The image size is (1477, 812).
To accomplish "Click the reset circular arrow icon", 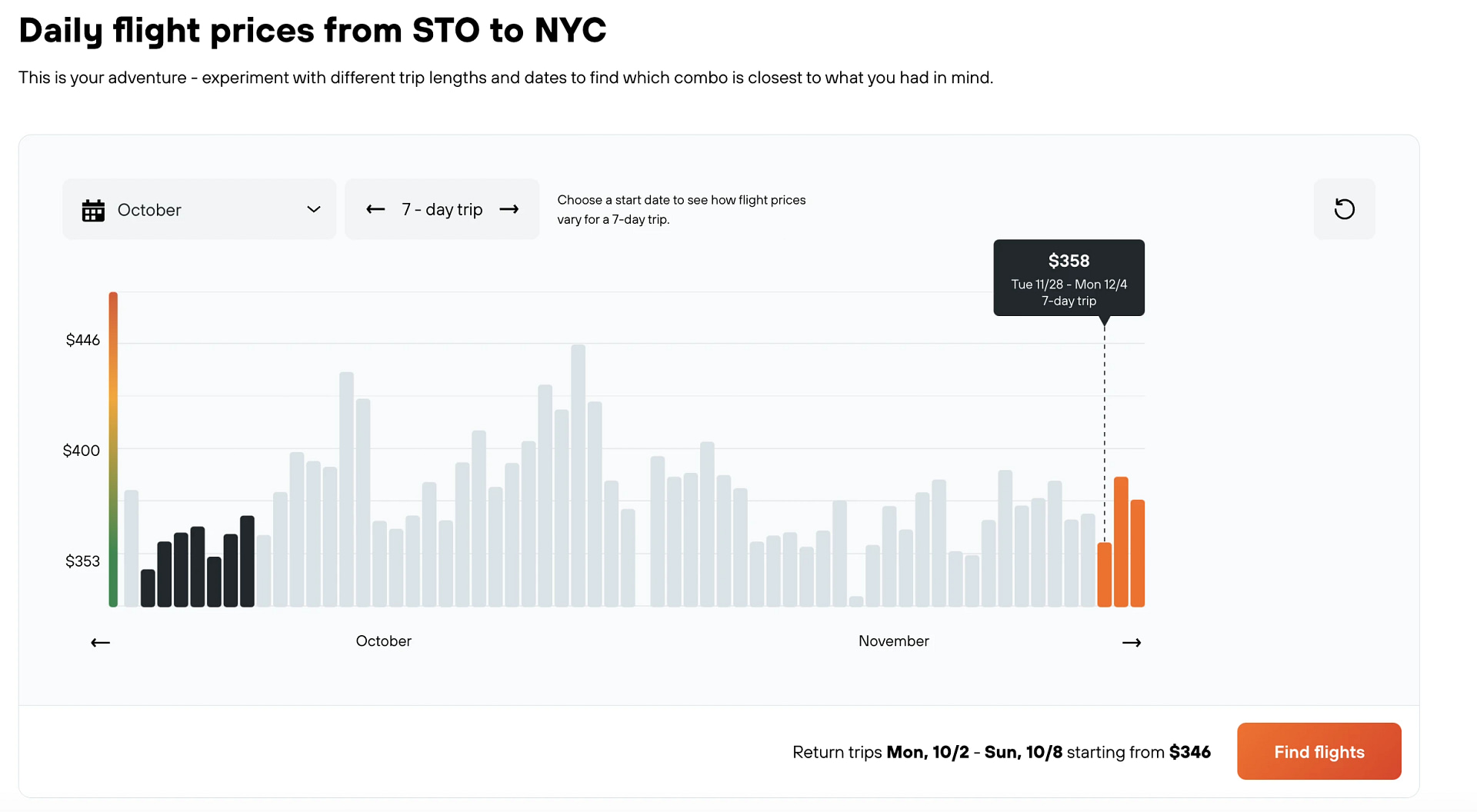I will coord(1344,209).
